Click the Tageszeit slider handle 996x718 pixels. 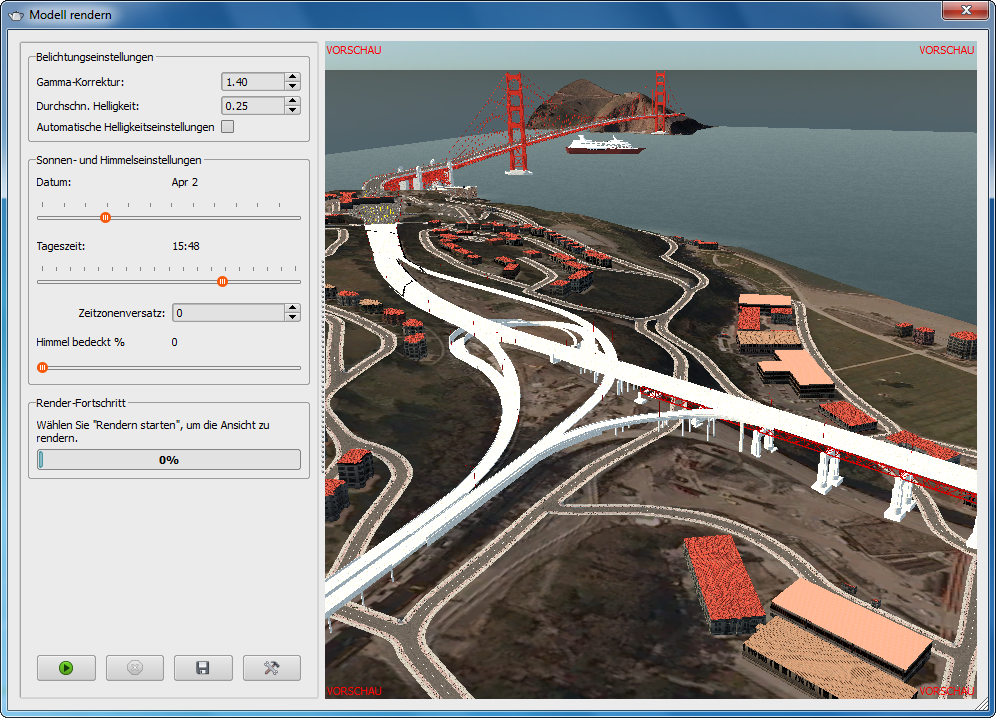tap(222, 281)
